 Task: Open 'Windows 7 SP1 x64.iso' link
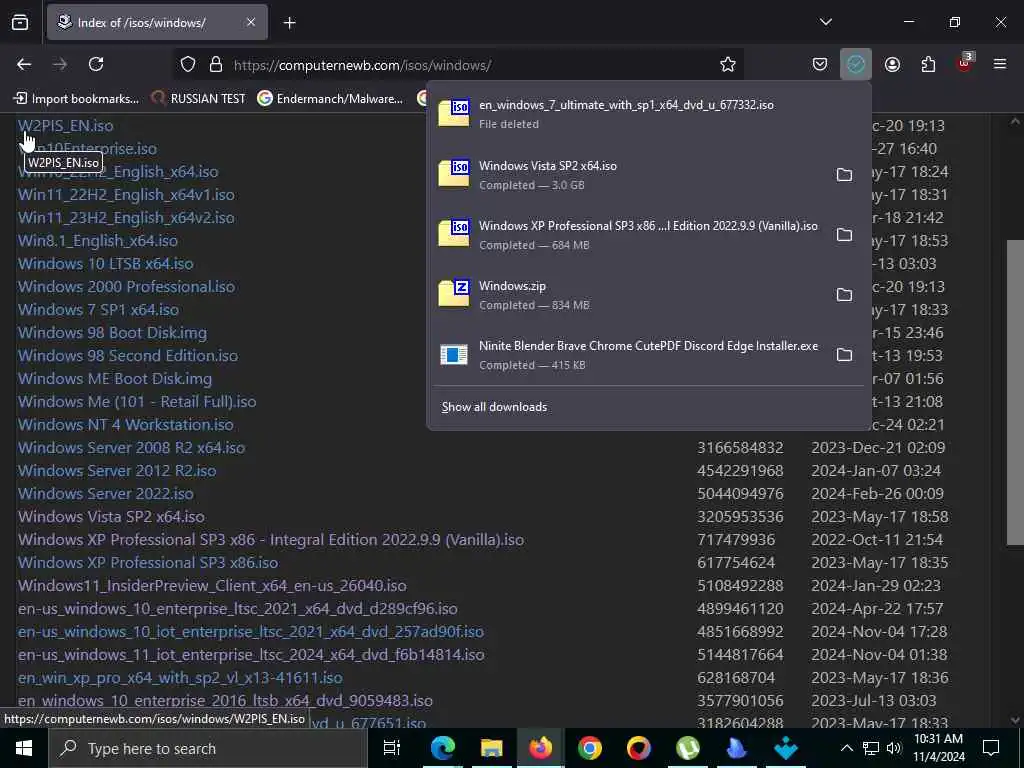pos(99,310)
